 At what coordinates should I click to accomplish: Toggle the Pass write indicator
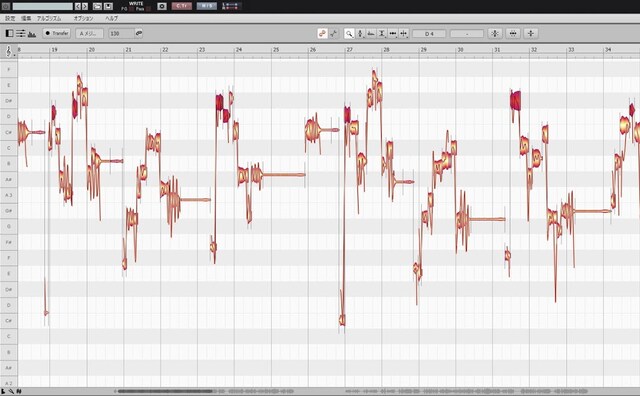[x=148, y=9]
